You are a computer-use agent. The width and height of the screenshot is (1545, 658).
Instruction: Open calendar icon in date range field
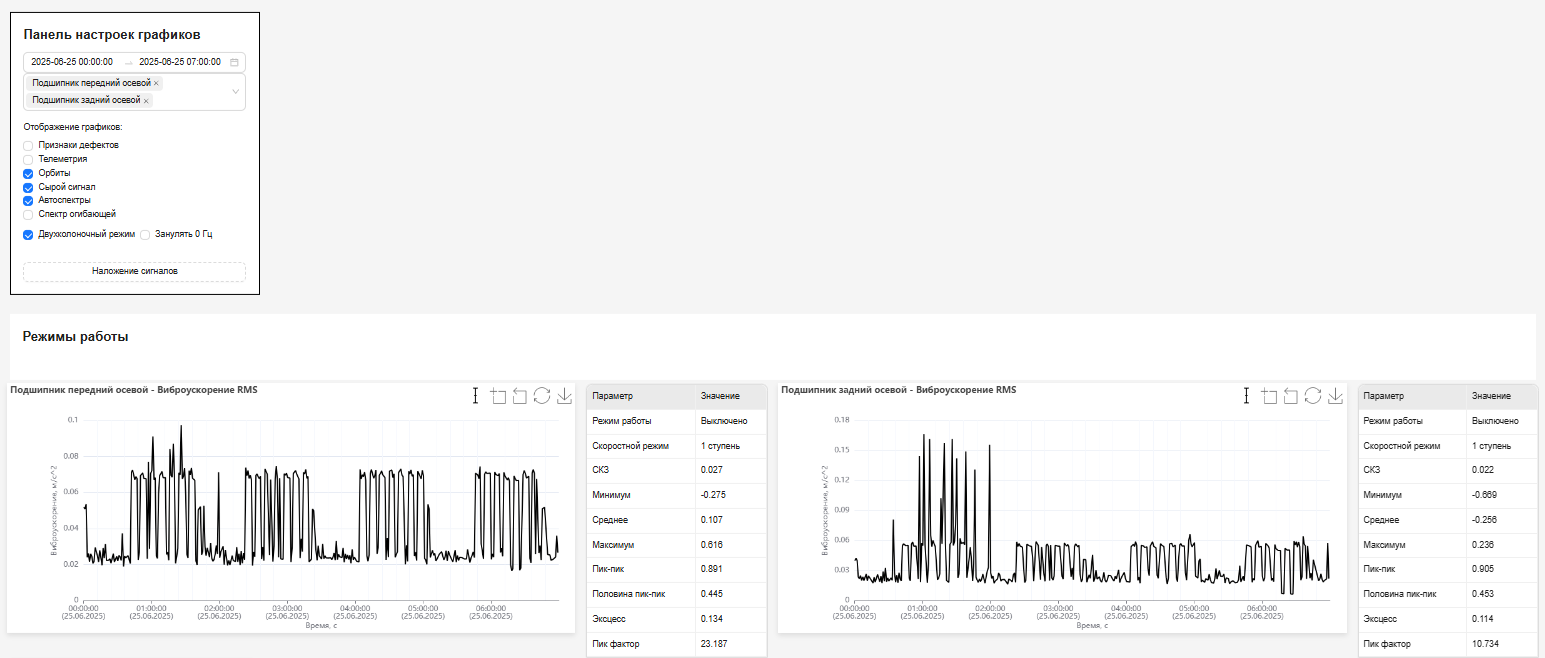234,62
